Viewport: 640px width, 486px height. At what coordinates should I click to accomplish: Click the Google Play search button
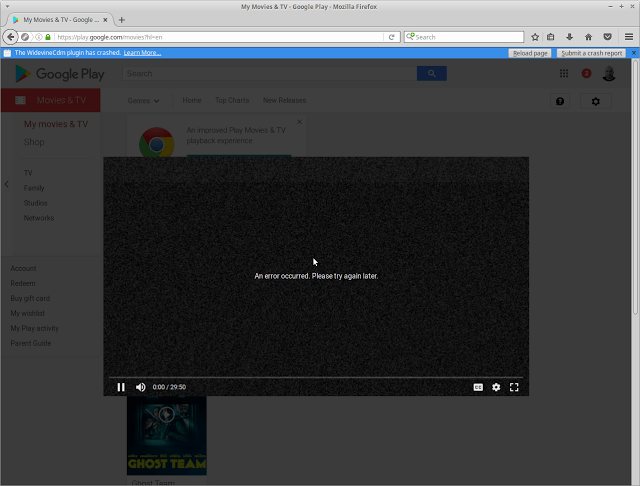pyautogui.click(x=432, y=73)
